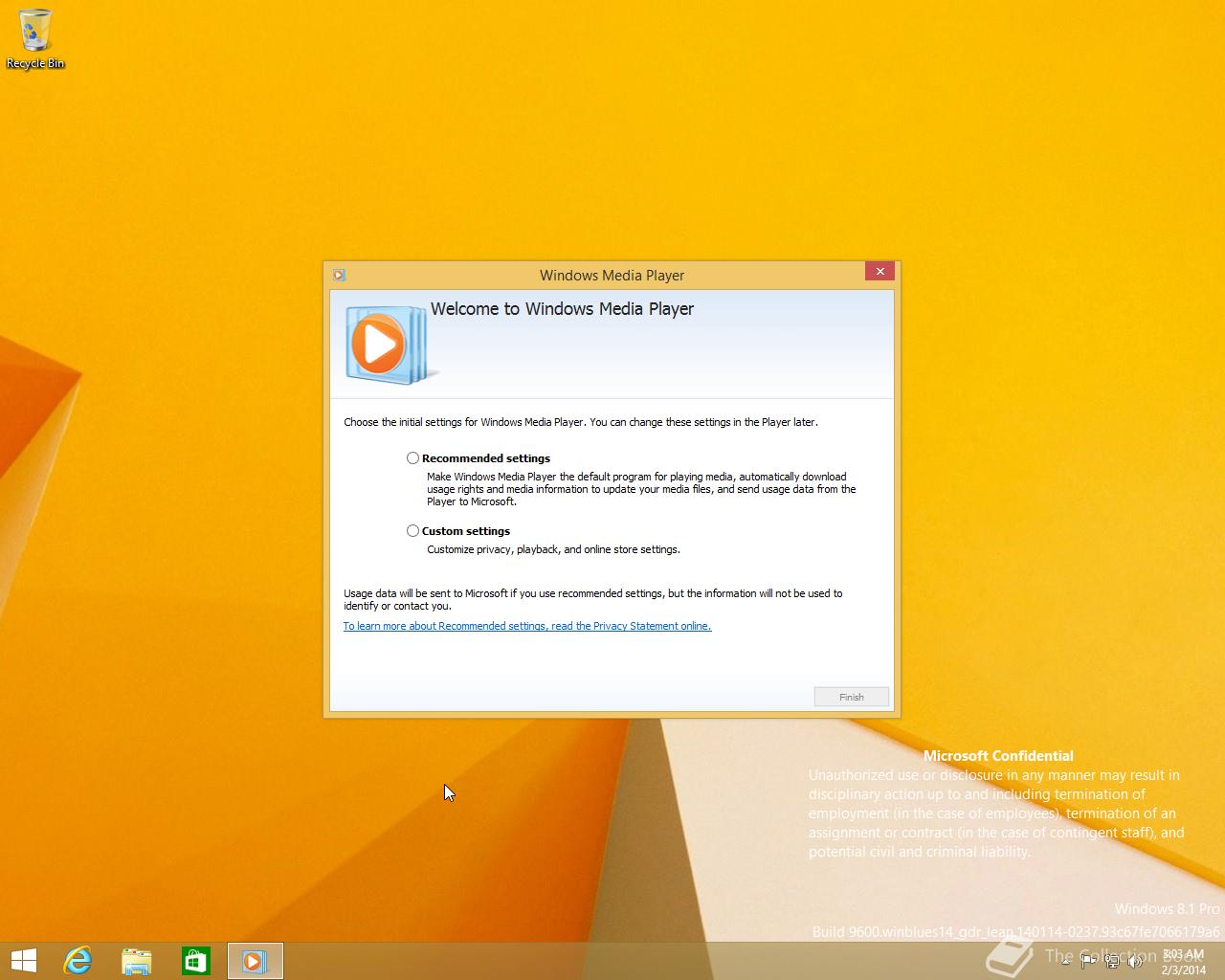Open the Windows Store taskbar icon
The image size is (1225, 980).
click(x=195, y=961)
